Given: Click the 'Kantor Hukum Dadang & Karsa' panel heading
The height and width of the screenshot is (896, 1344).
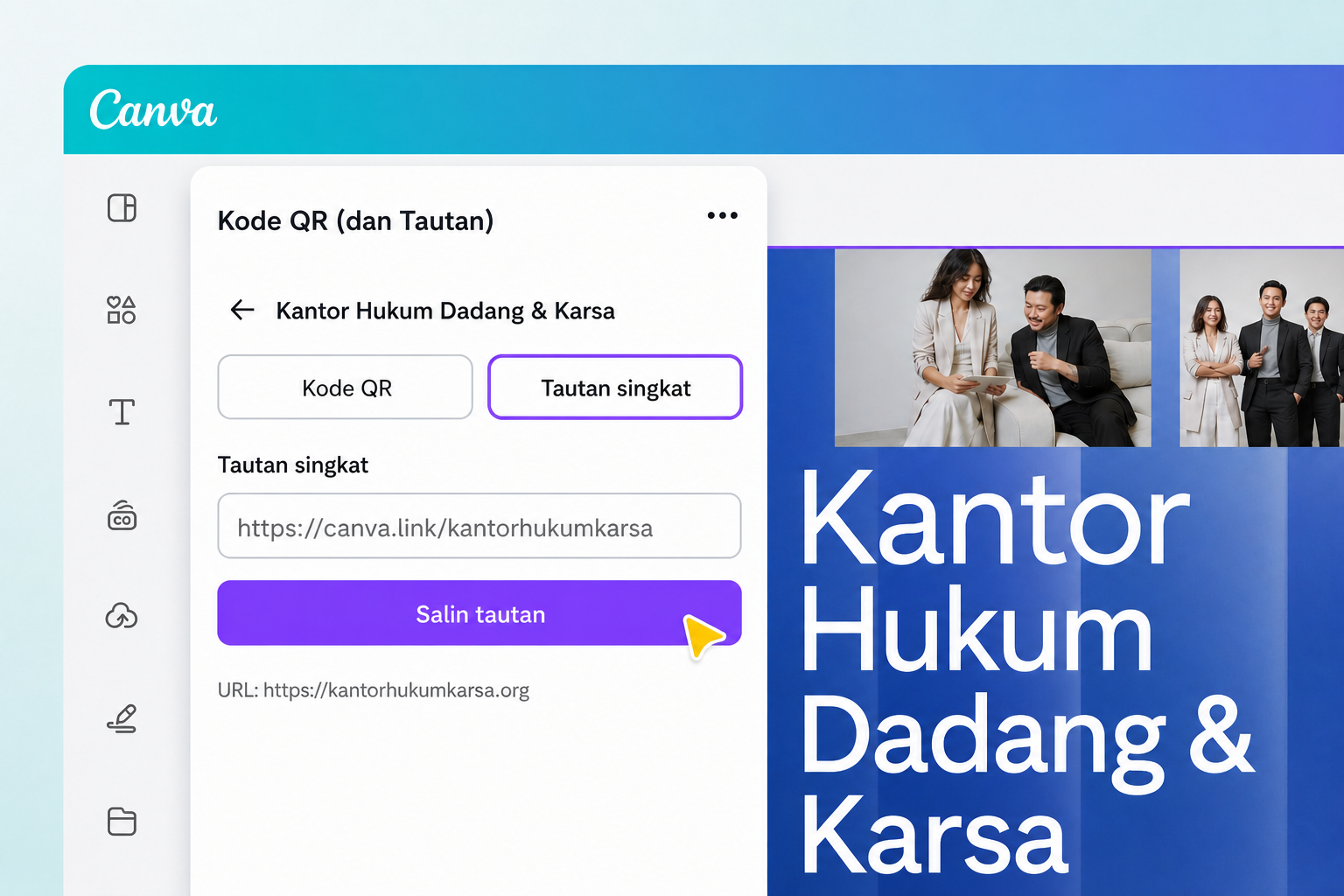Looking at the screenshot, I should tap(445, 311).
